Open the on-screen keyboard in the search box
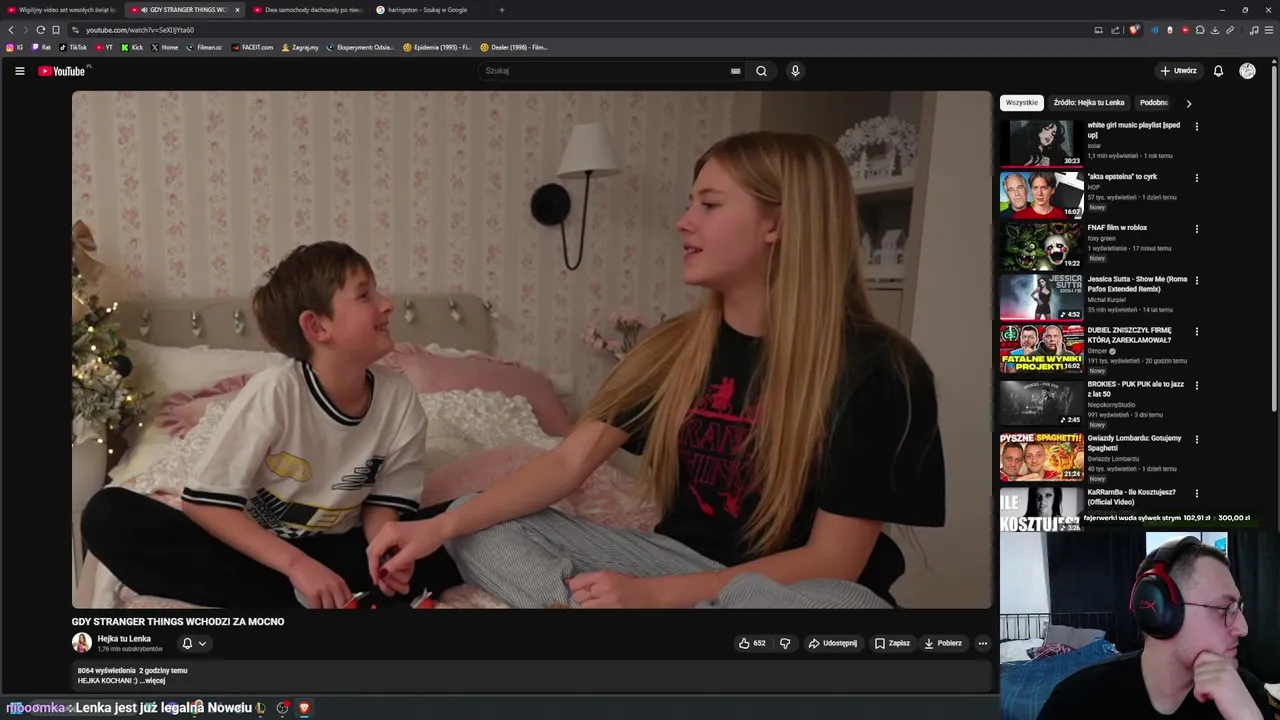The width and height of the screenshot is (1280, 720). 735,71
